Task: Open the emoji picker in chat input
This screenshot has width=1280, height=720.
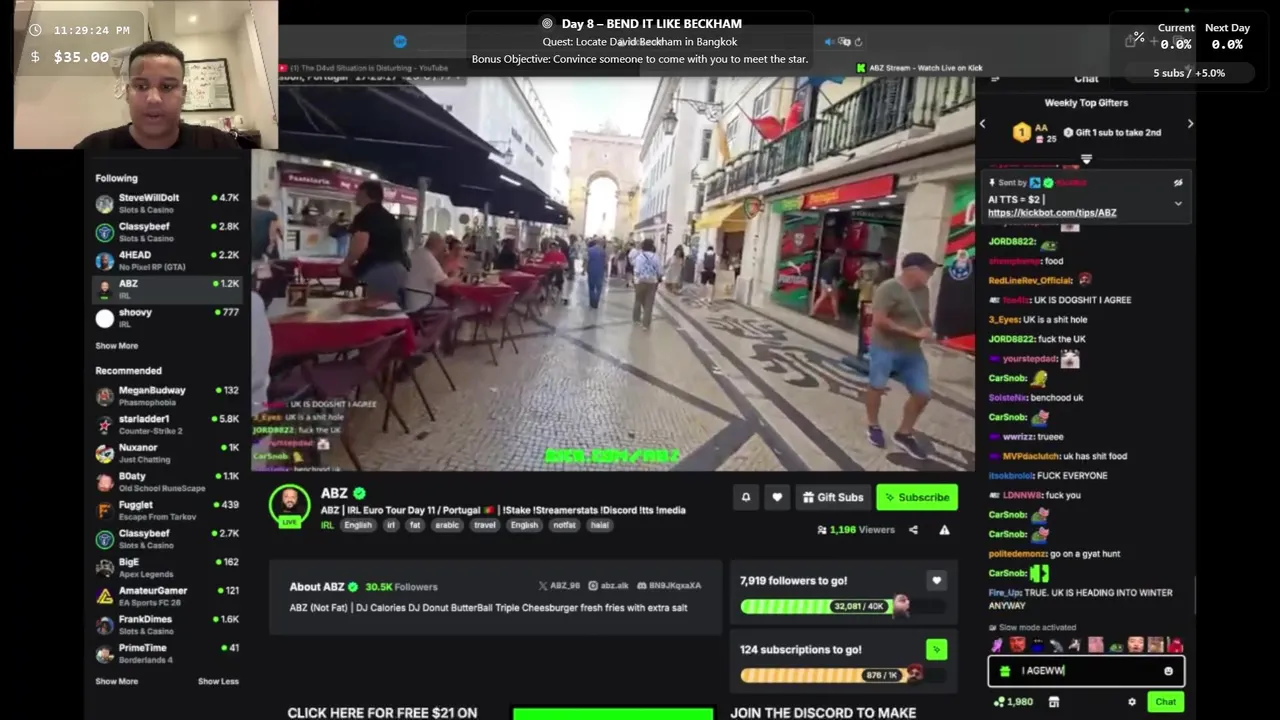Action: click(x=1168, y=671)
